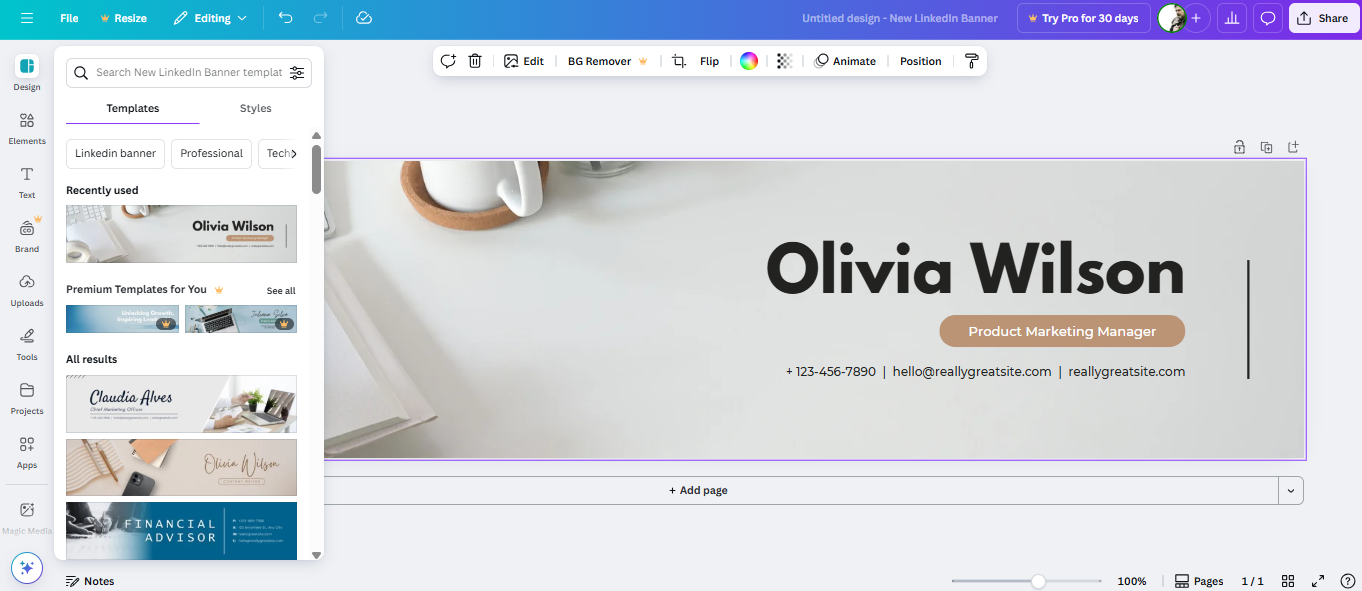Image resolution: width=1362 pixels, height=591 pixels.
Task: Click the undo arrow
Action: (285, 17)
